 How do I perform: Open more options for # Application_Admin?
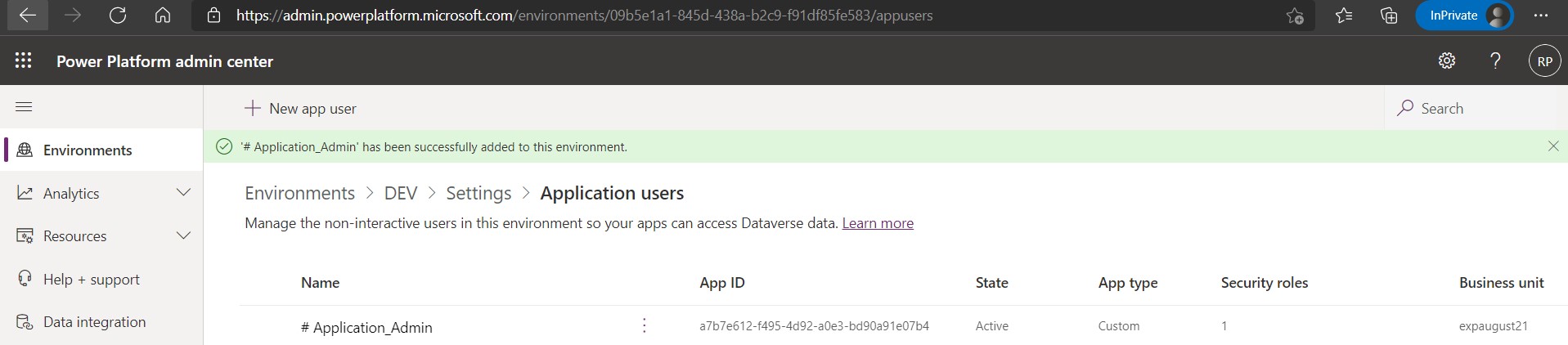coord(645,326)
